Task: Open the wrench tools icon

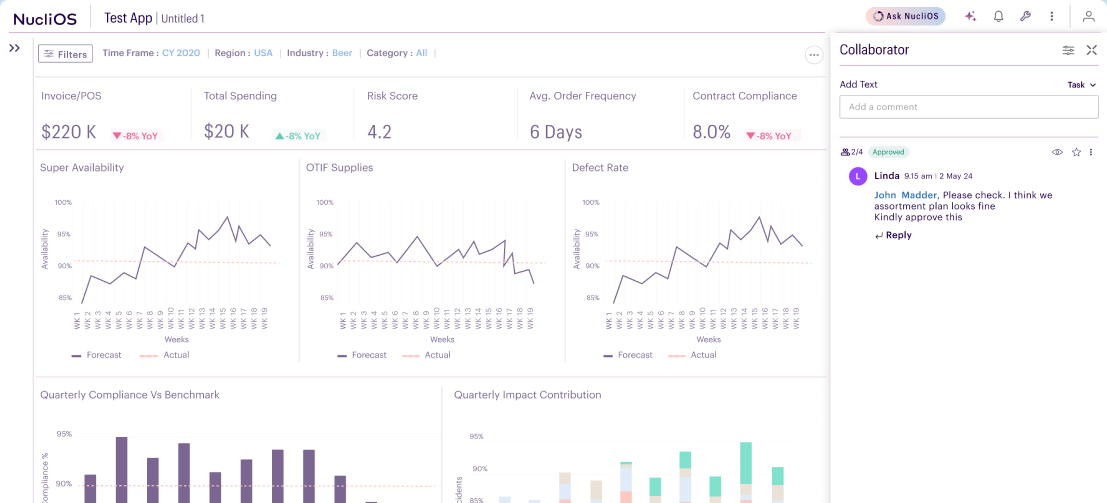Action: point(1025,16)
